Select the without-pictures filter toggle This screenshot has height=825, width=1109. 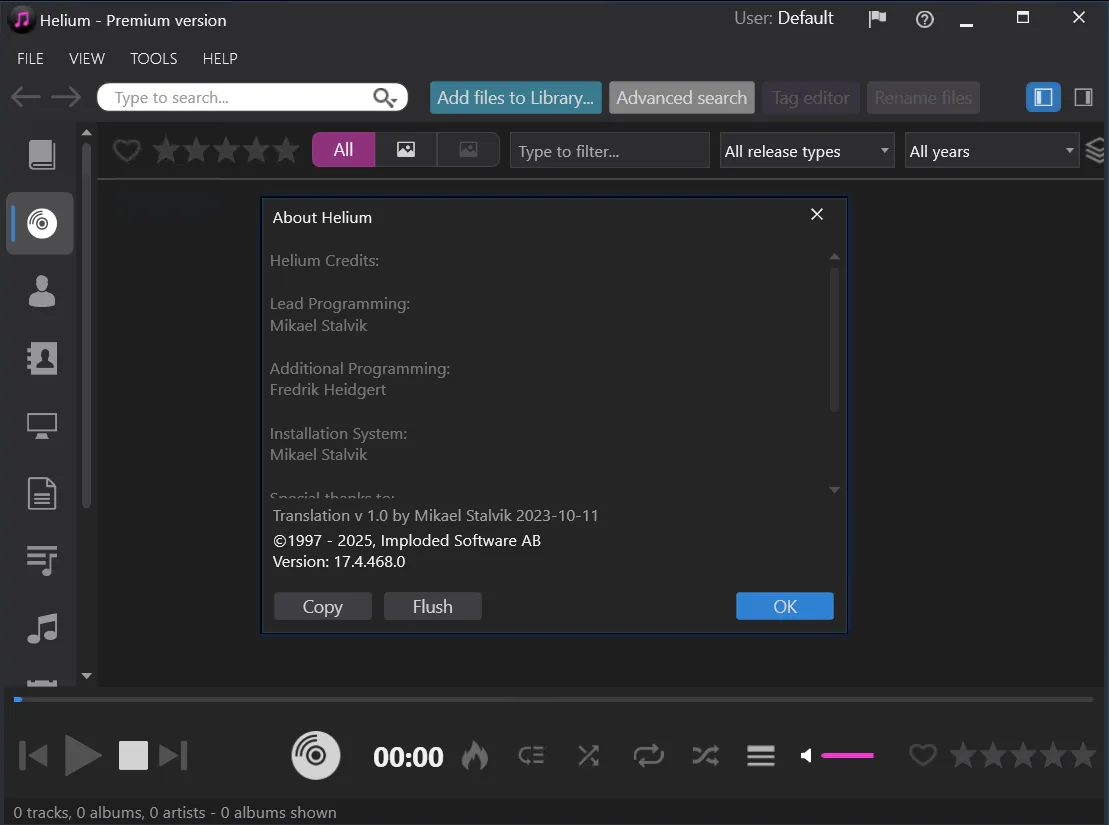tap(468, 150)
